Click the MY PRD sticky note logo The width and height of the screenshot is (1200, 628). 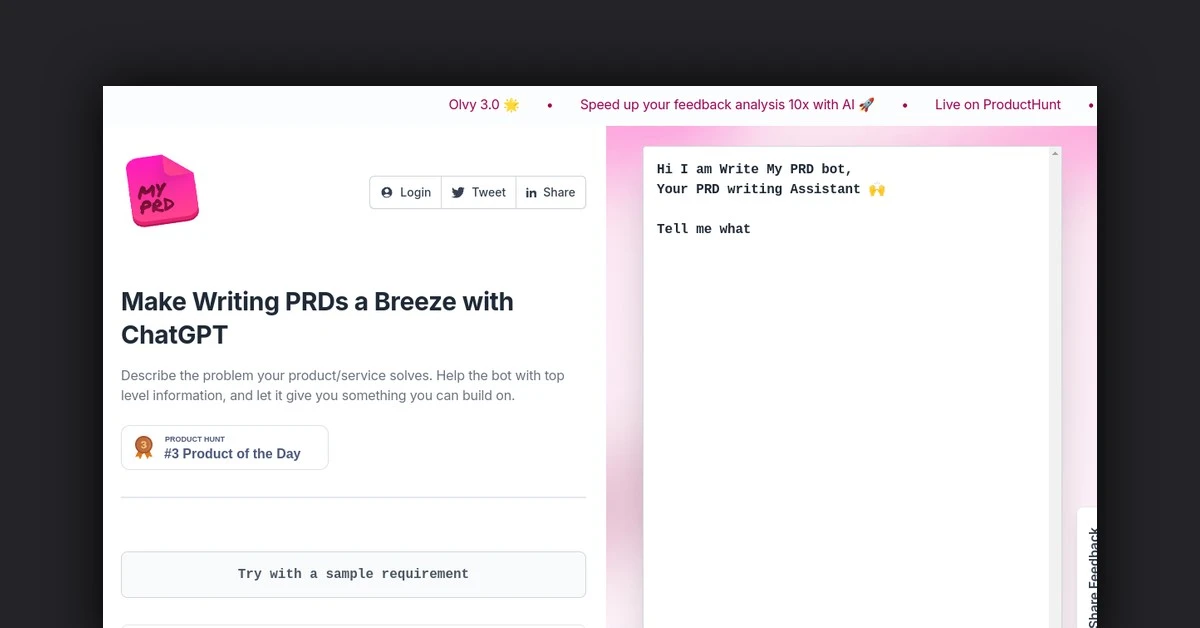pyautogui.click(x=161, y=189)
